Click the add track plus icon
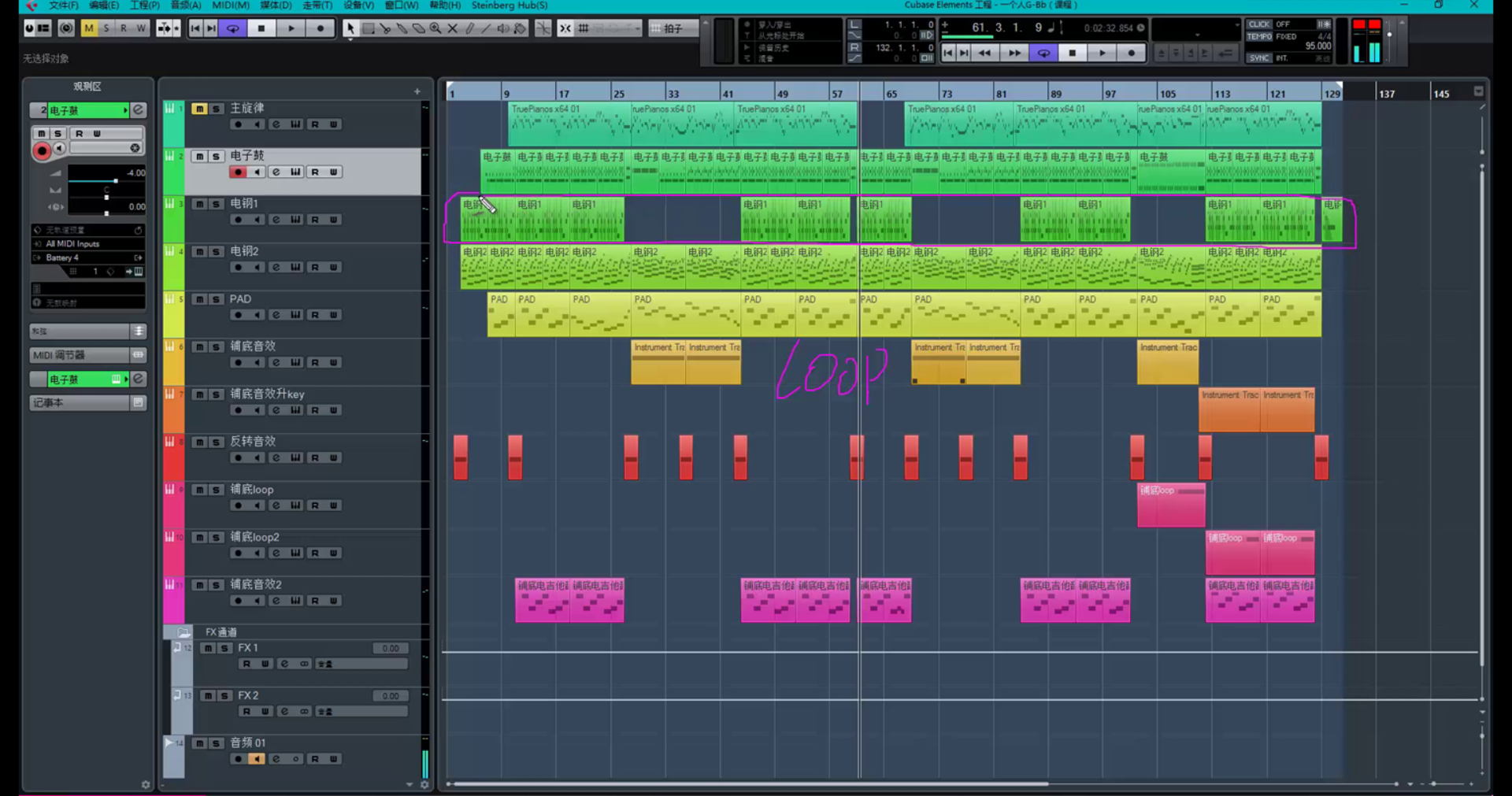 (417, 91)
